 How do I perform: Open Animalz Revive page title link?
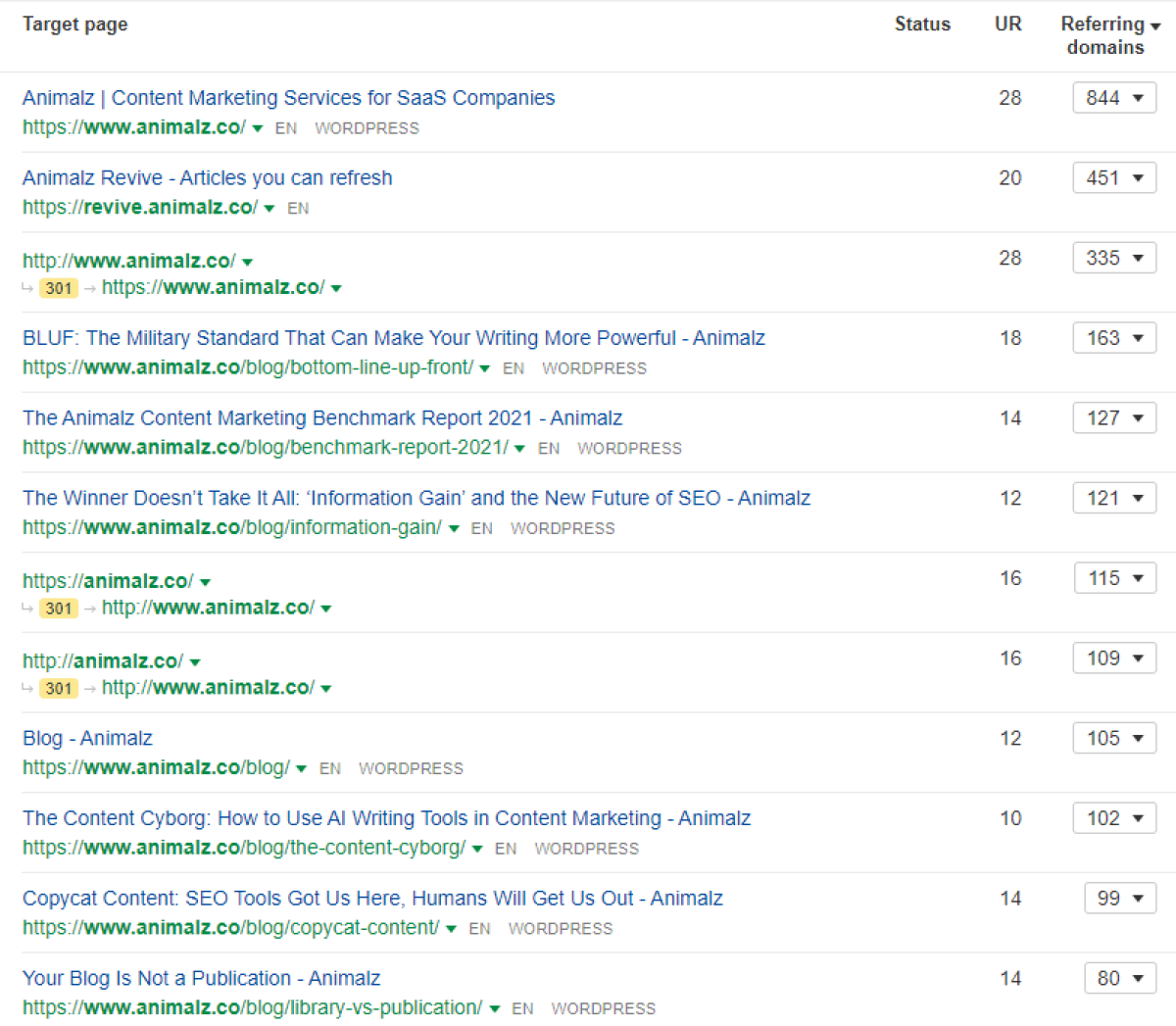click(x=207, y=178)
